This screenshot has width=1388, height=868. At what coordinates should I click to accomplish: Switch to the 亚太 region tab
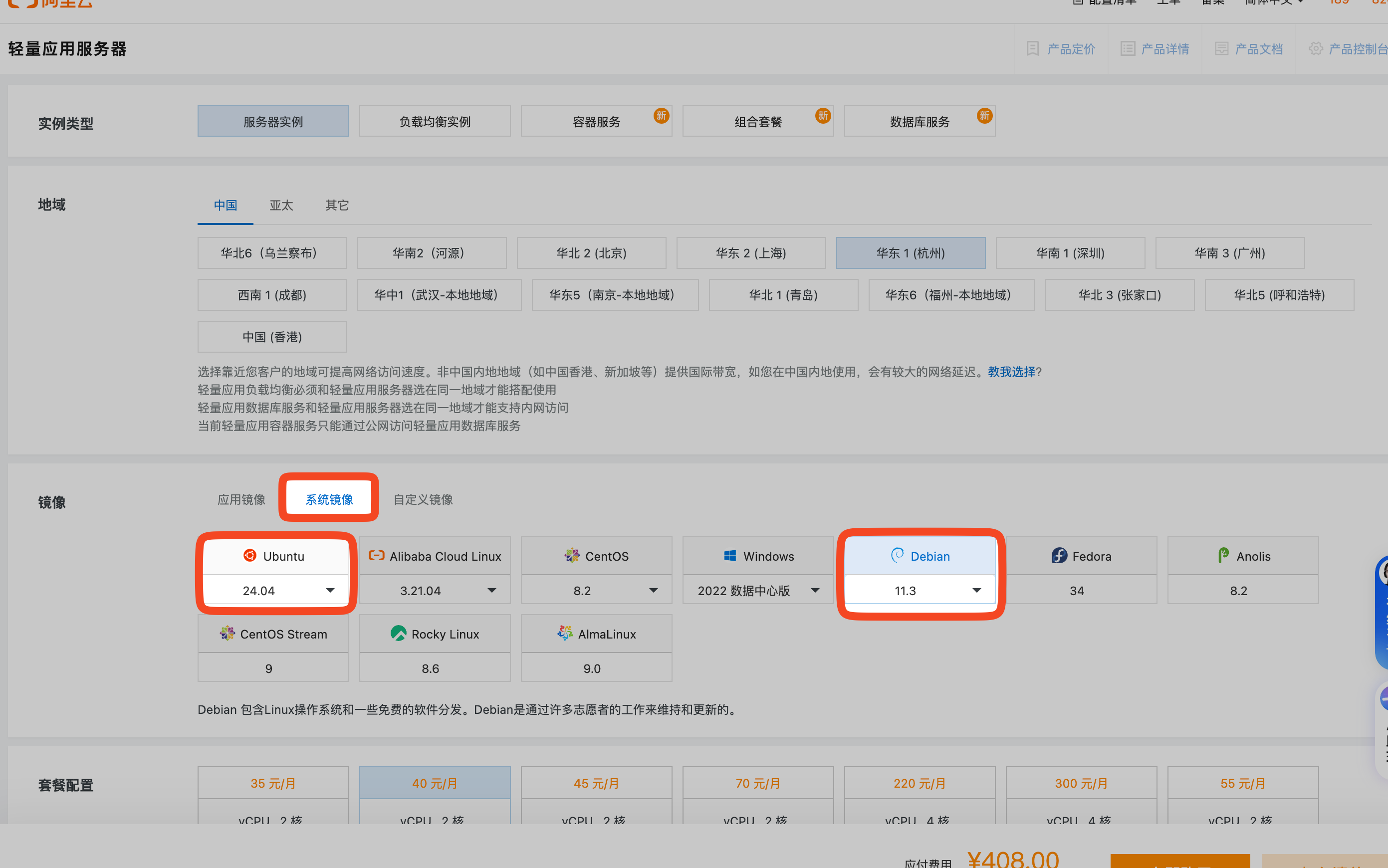coord(281,205)
